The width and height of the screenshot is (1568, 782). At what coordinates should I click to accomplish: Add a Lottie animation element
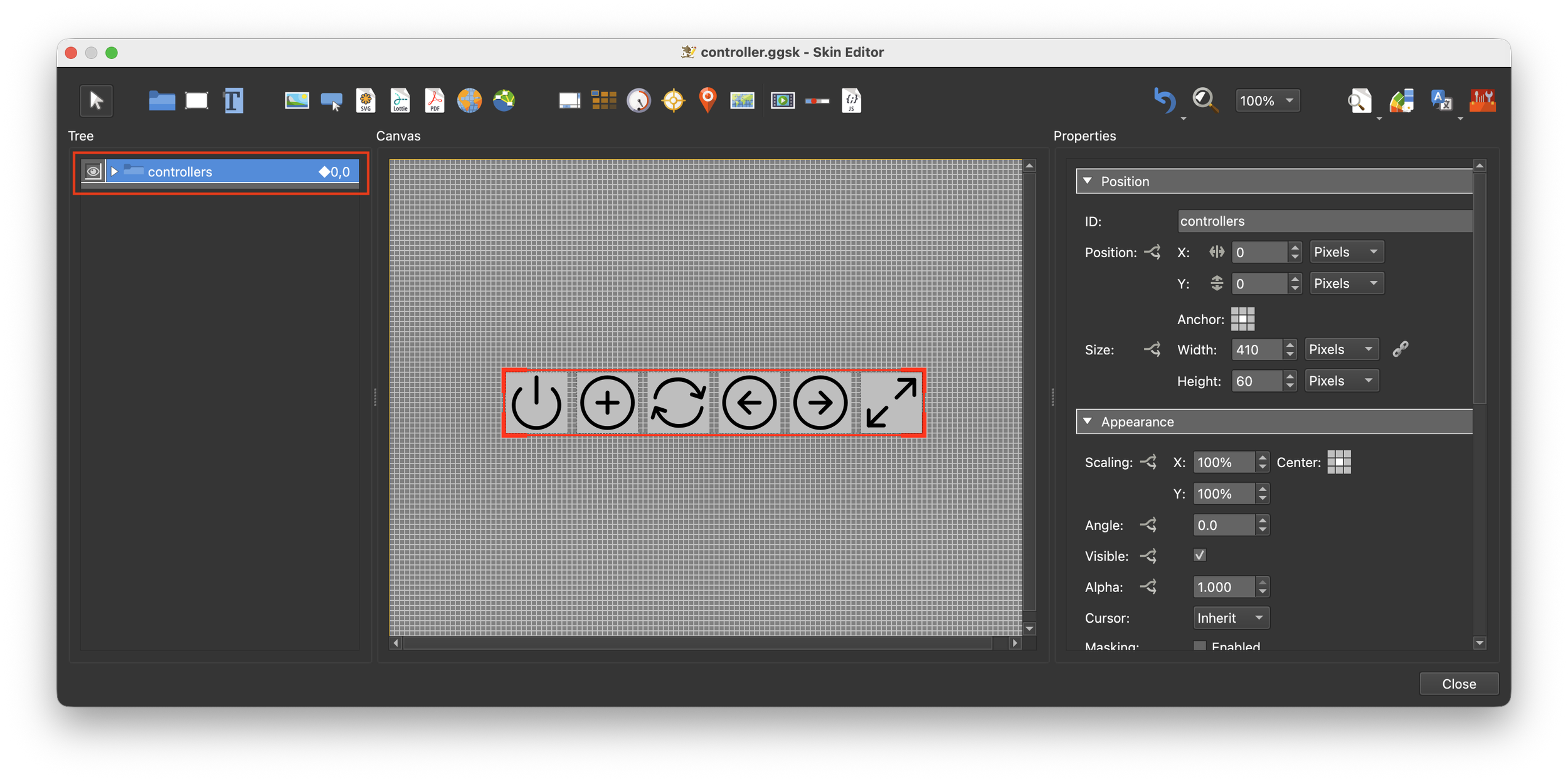coord(400,100)
